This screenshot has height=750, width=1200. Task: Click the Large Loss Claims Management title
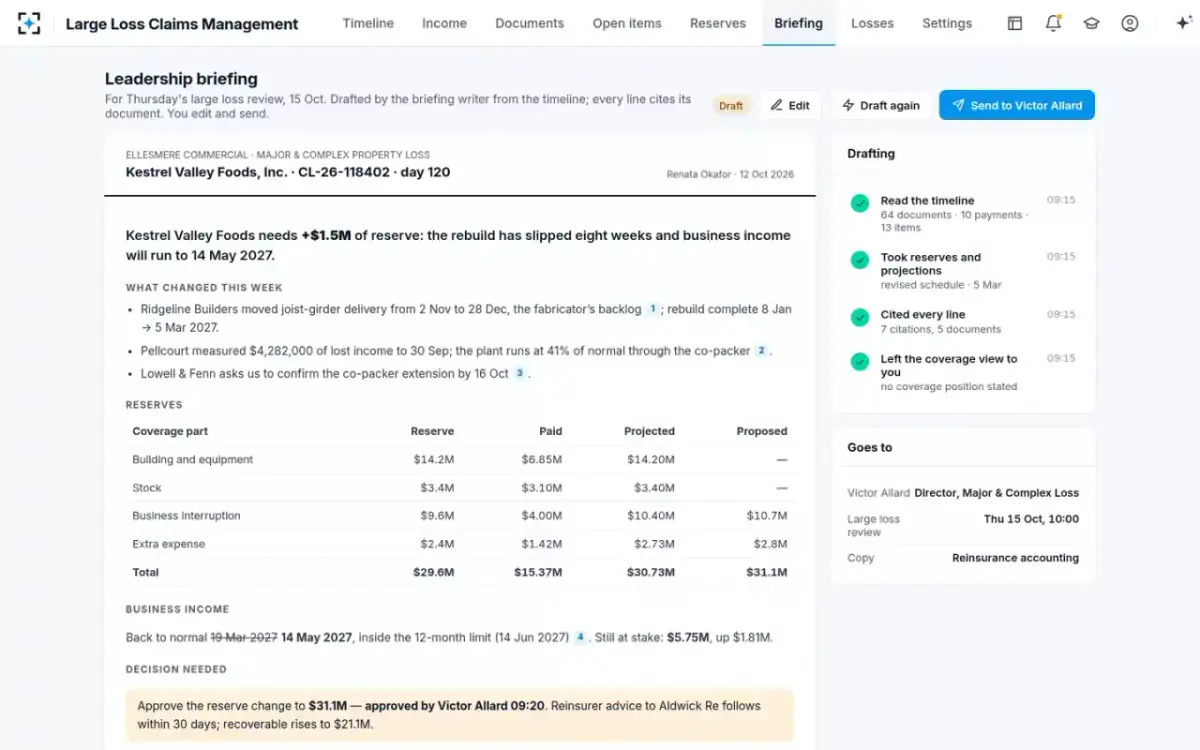pos(182,24)
